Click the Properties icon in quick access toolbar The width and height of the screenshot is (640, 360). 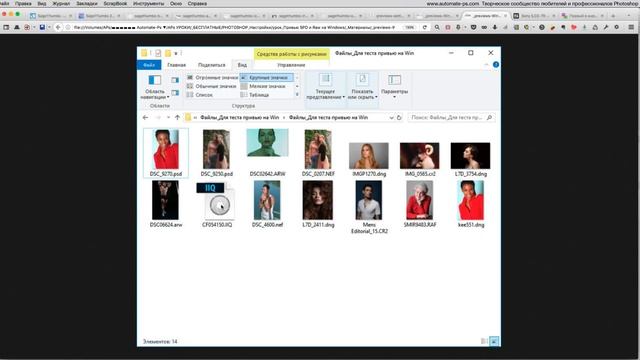158,53
